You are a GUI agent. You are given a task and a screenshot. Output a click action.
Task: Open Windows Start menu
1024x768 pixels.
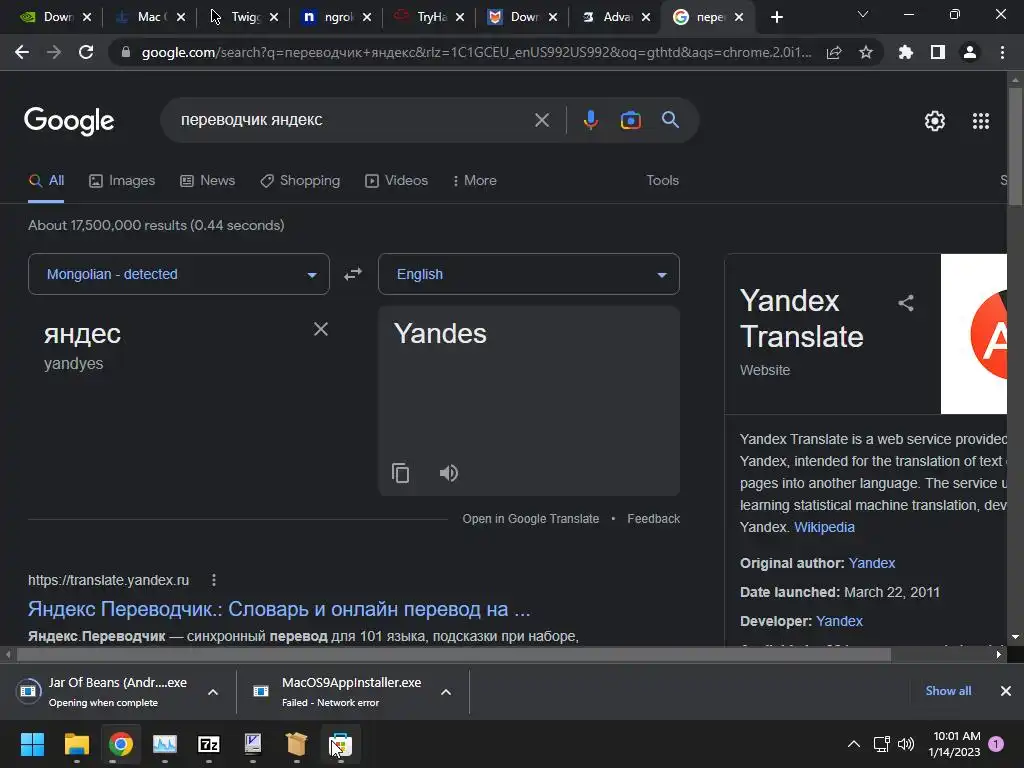tap(32, 744)
